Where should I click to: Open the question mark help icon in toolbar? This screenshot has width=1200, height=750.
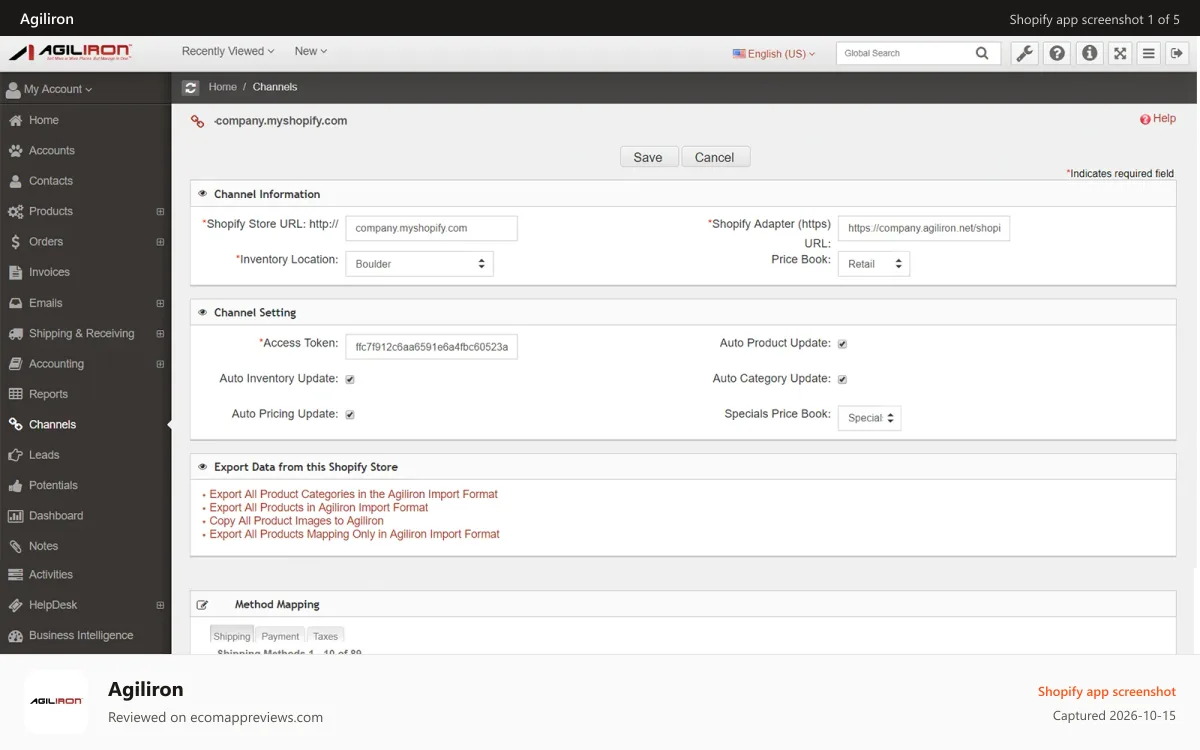[1056, 54]
